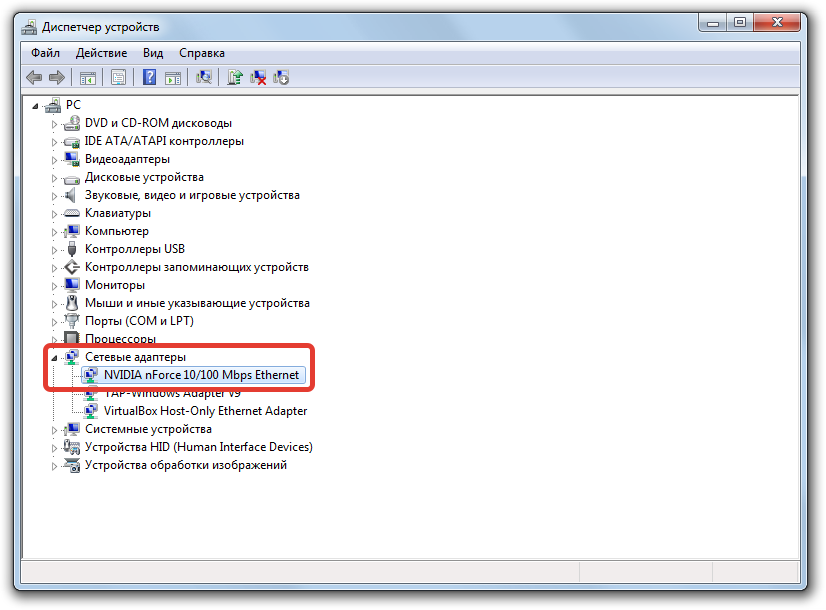The width and height of the screenshot is (826, 610).
Task: Click the Видеоадаптеры display icon
Action: pyautogui.click(x=72, y=159)
